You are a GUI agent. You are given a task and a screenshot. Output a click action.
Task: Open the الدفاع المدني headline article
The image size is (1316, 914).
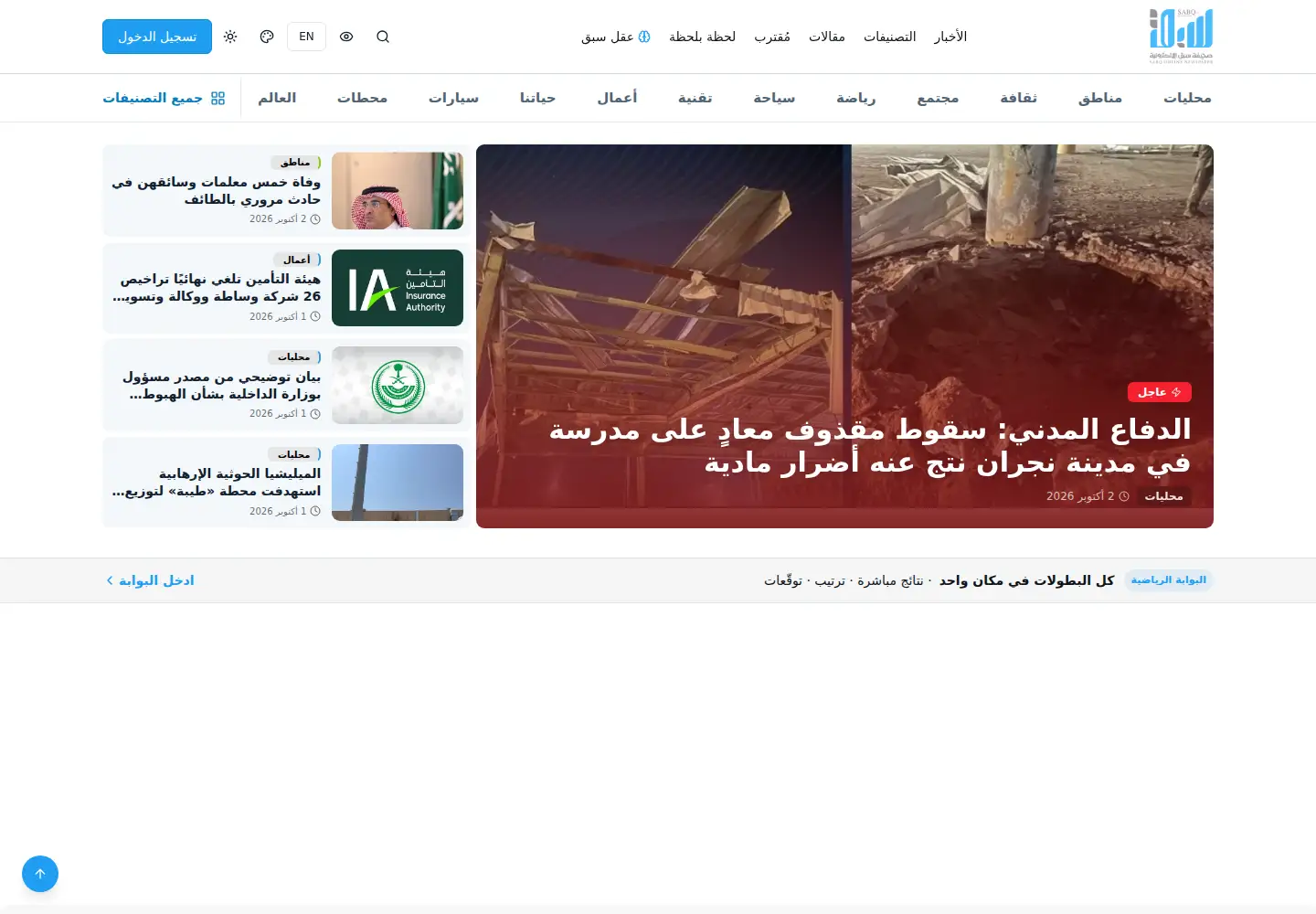tap(869, 446)
